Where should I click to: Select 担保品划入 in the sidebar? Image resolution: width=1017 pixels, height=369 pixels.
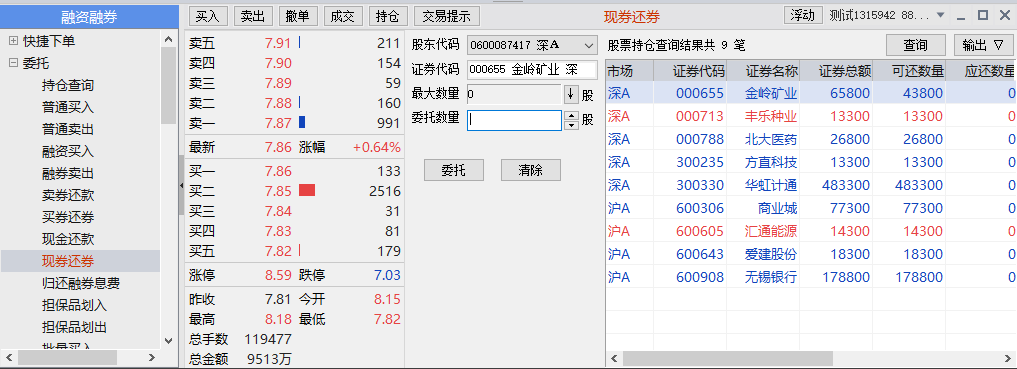(75, 305)
